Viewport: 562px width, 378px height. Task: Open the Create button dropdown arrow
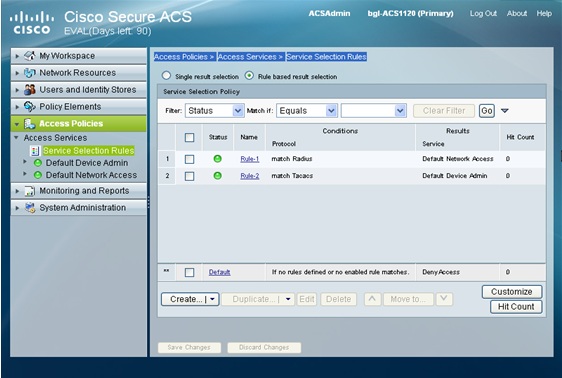pyautogui.click(x=213, y=299)
